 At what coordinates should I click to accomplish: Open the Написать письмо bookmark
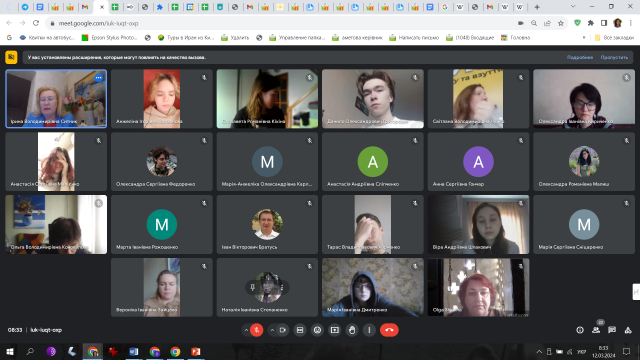tap(414, 38)
